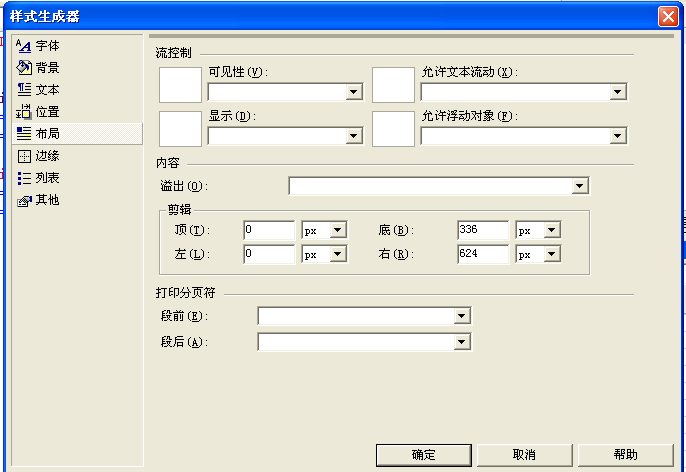
Task: Select the 位置 position icon
Action: [x=24, y=112]
